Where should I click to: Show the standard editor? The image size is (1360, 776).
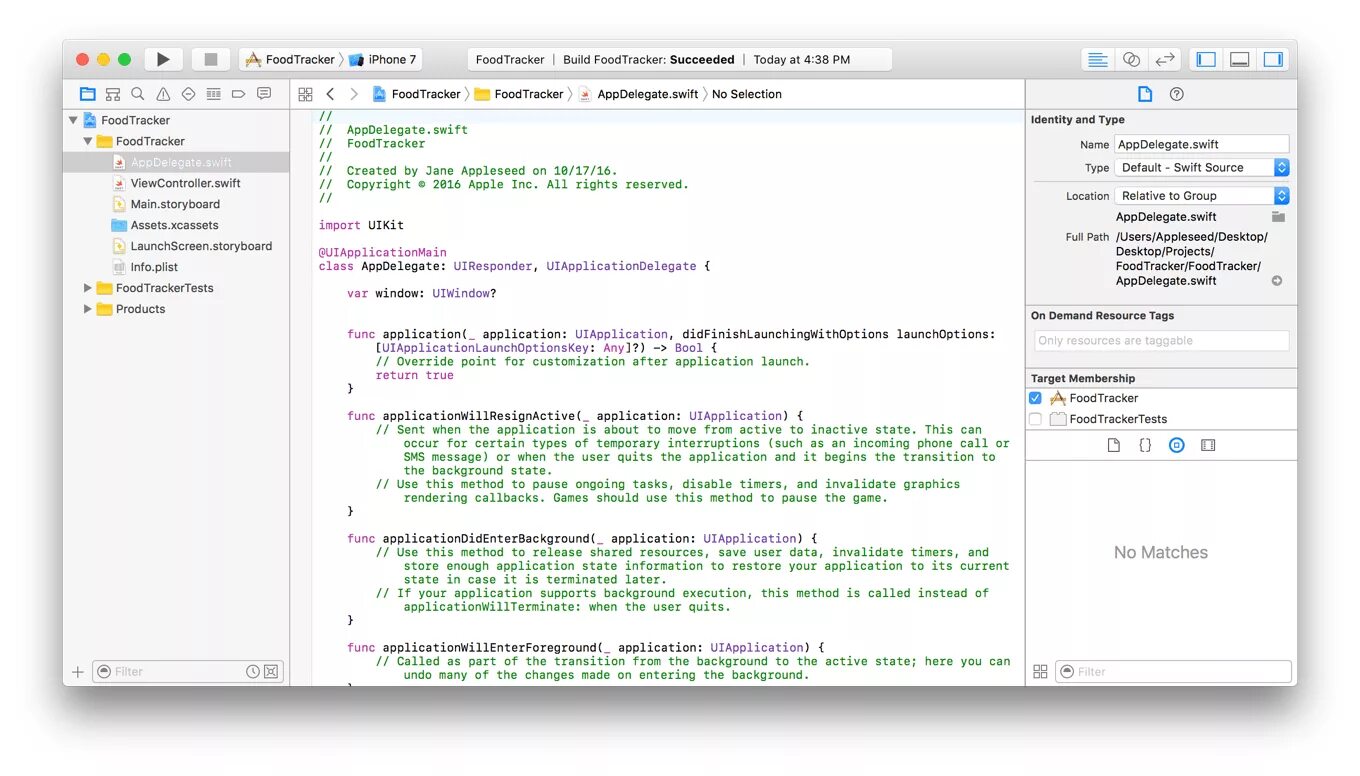click(1098, 60)
